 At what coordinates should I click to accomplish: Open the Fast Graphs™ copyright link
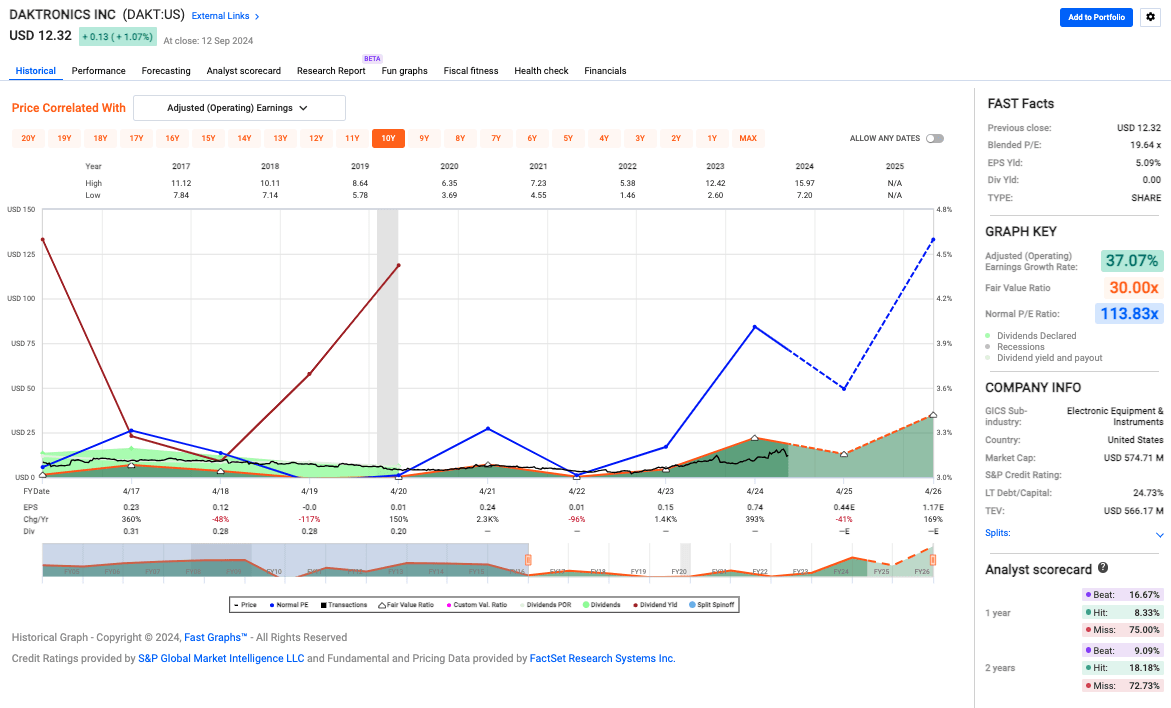click(x=216, y=637)
